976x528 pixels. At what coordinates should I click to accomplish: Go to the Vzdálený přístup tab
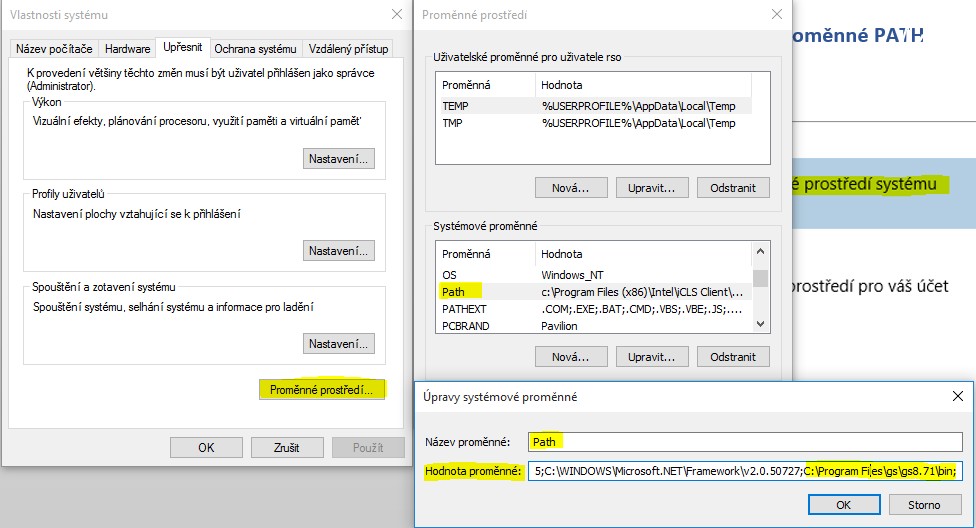(348, 49)
